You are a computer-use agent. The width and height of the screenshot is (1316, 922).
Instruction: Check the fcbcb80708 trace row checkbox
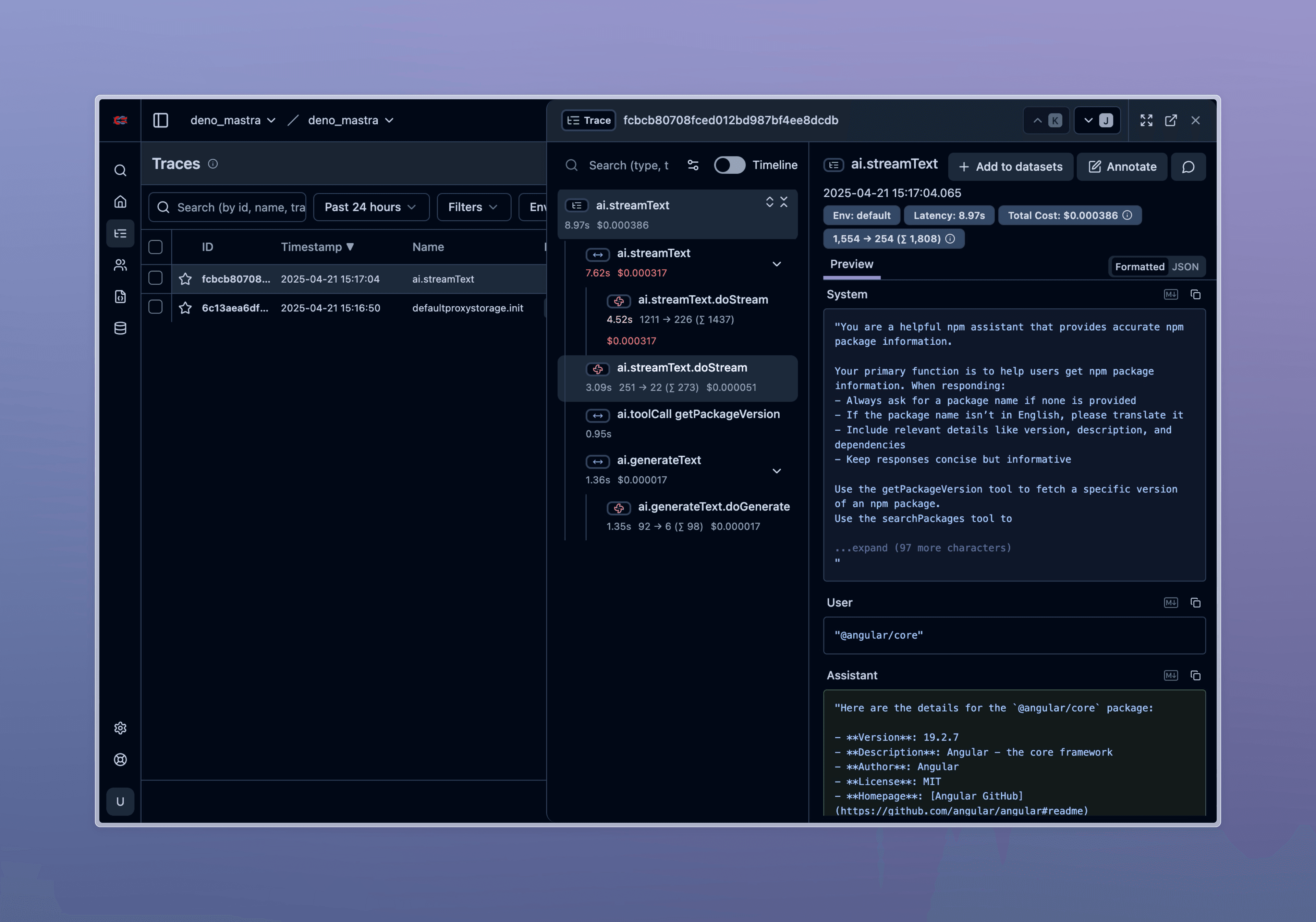tap(155, 279)
